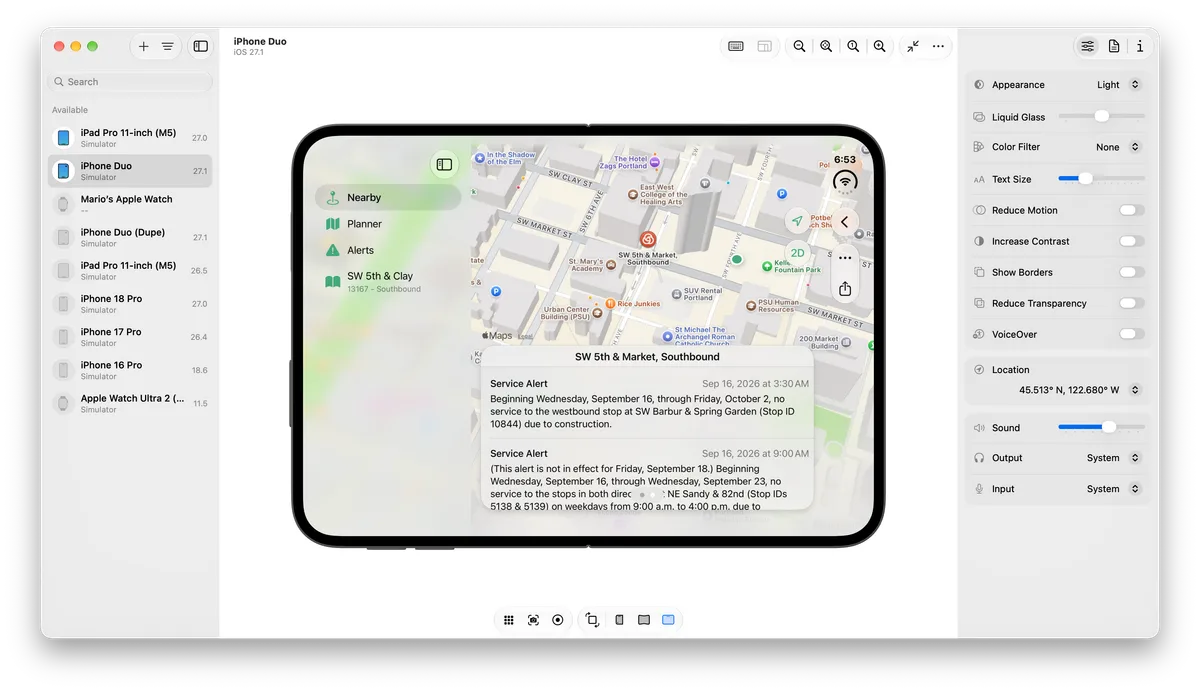Select iPhone 16 Pro simulator

point(130,370)
